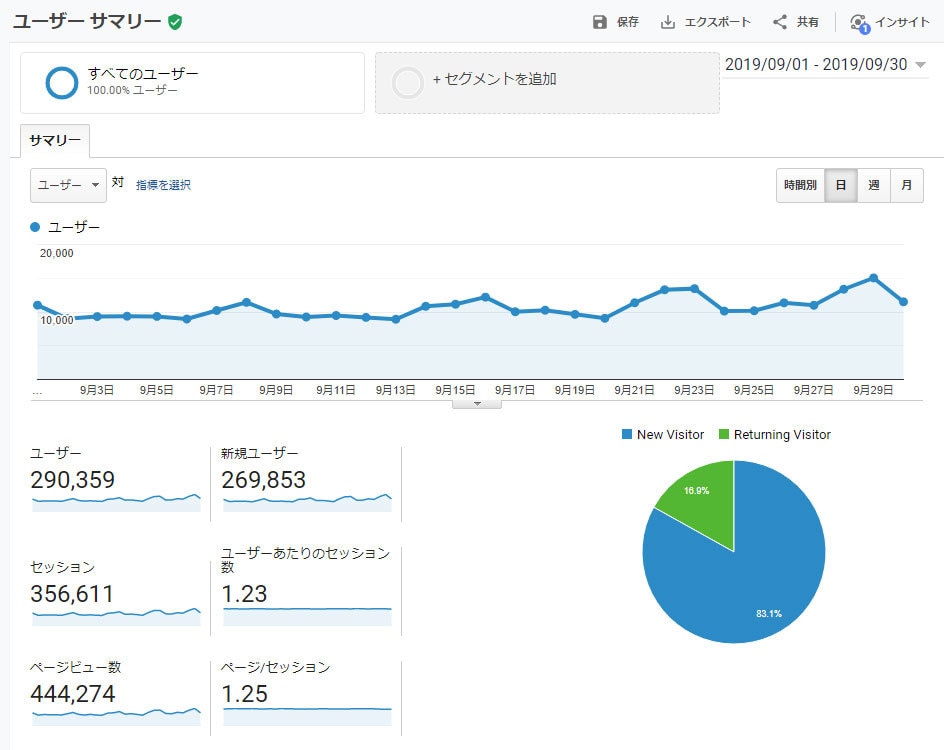The width and height of the screenshot is (944, 750).
Task: Click the 9月15日 axis label
Action: [x=455, y=390]
